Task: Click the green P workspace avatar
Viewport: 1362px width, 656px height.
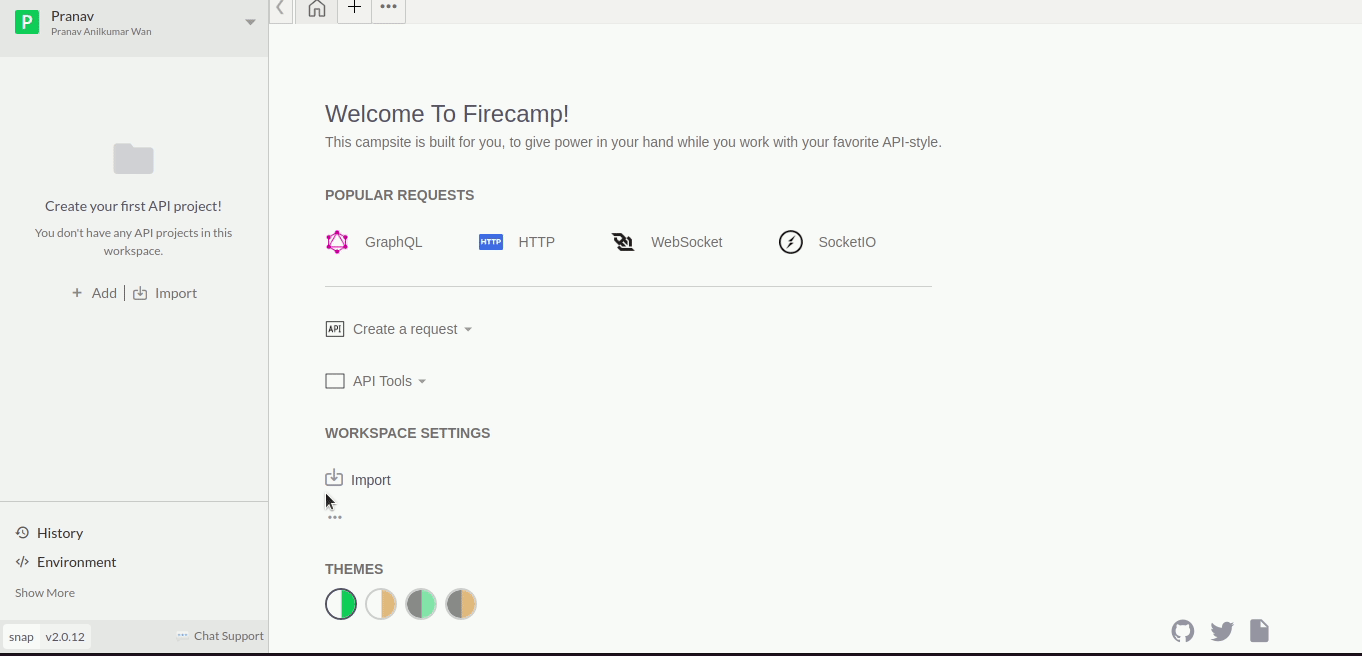Action: (x=27, y=21)
